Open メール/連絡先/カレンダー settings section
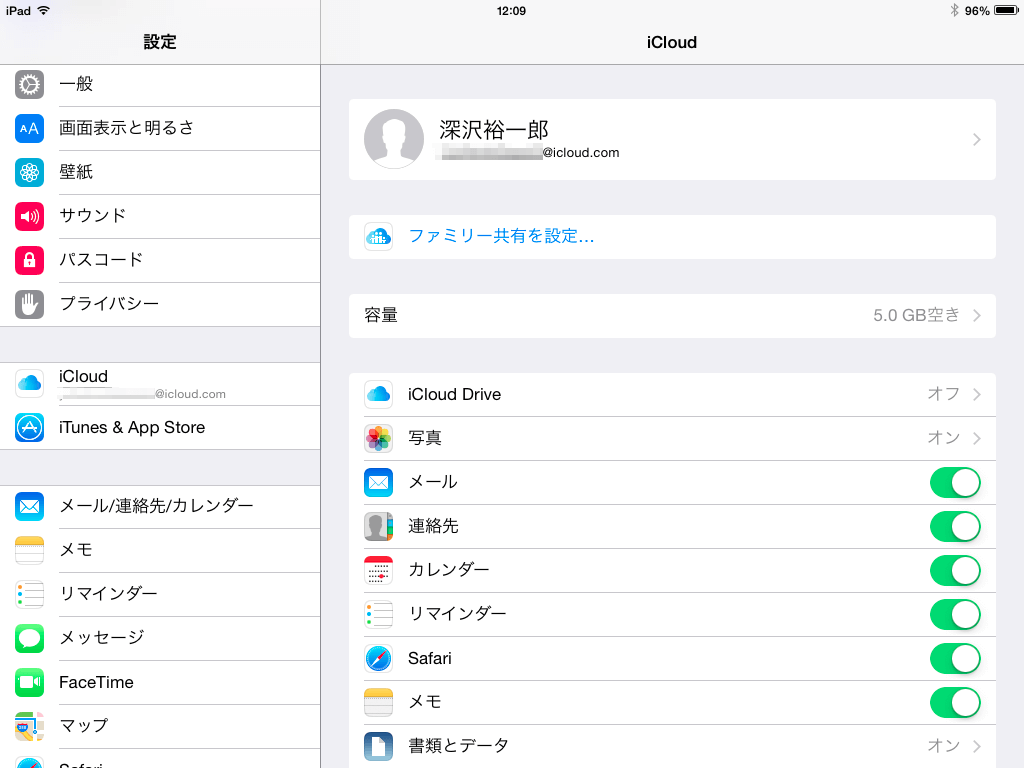1024x768 pixels. tap(150, 507)
